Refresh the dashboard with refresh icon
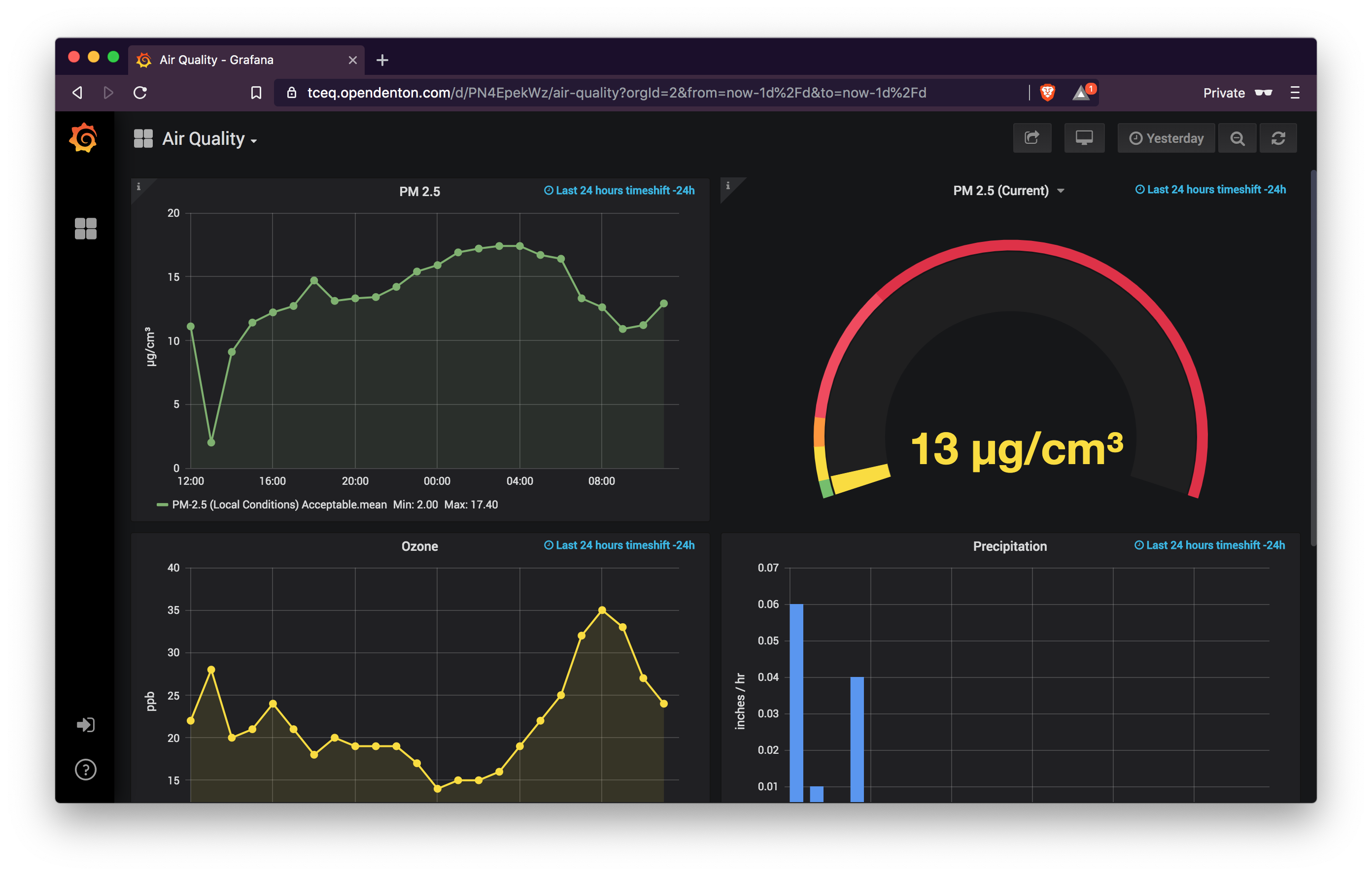The width and height of the screenshot is (1372, 876). tap(1278, 138)
